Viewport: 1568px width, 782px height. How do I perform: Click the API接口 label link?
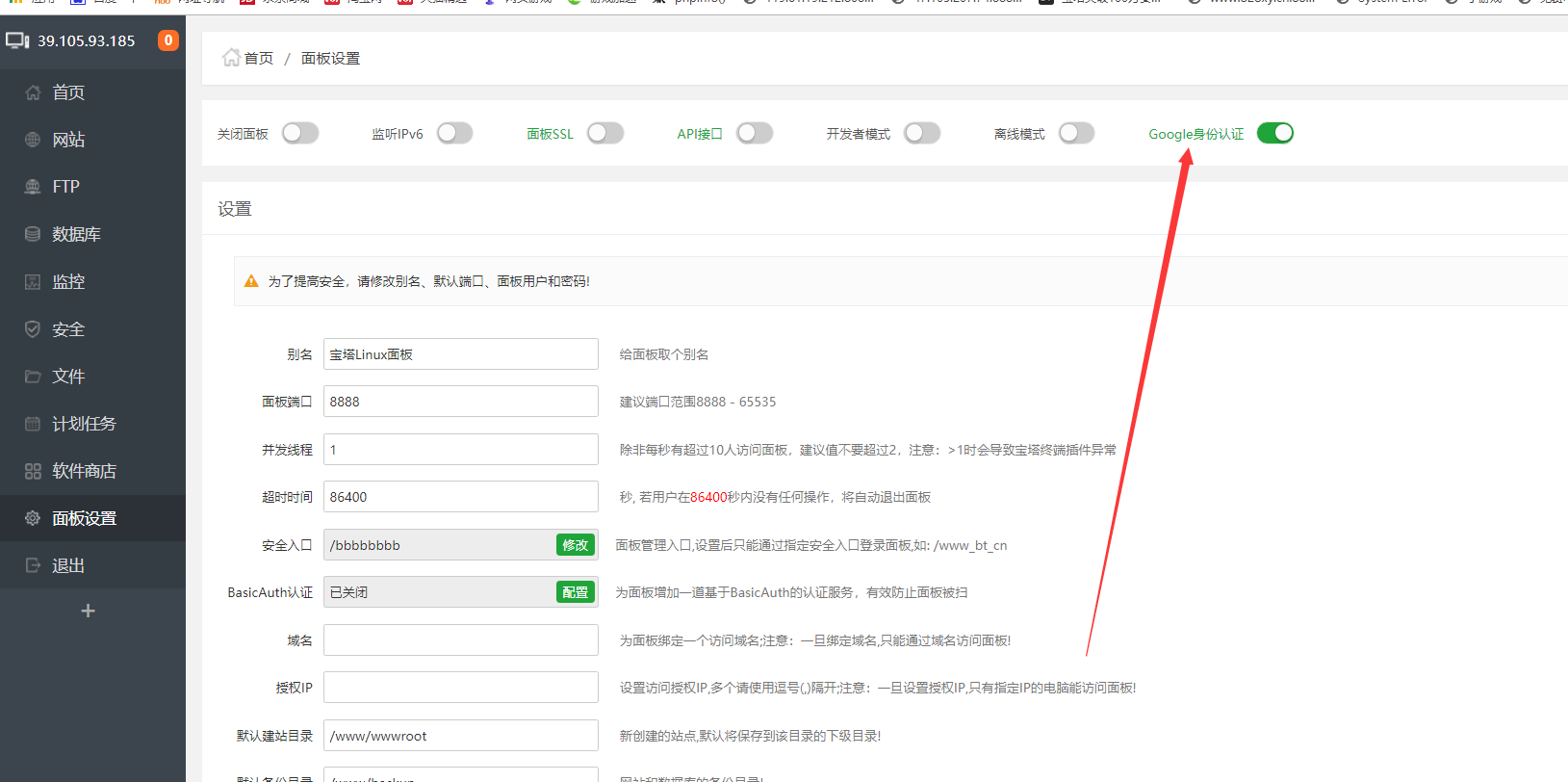[x=700, y=134]
